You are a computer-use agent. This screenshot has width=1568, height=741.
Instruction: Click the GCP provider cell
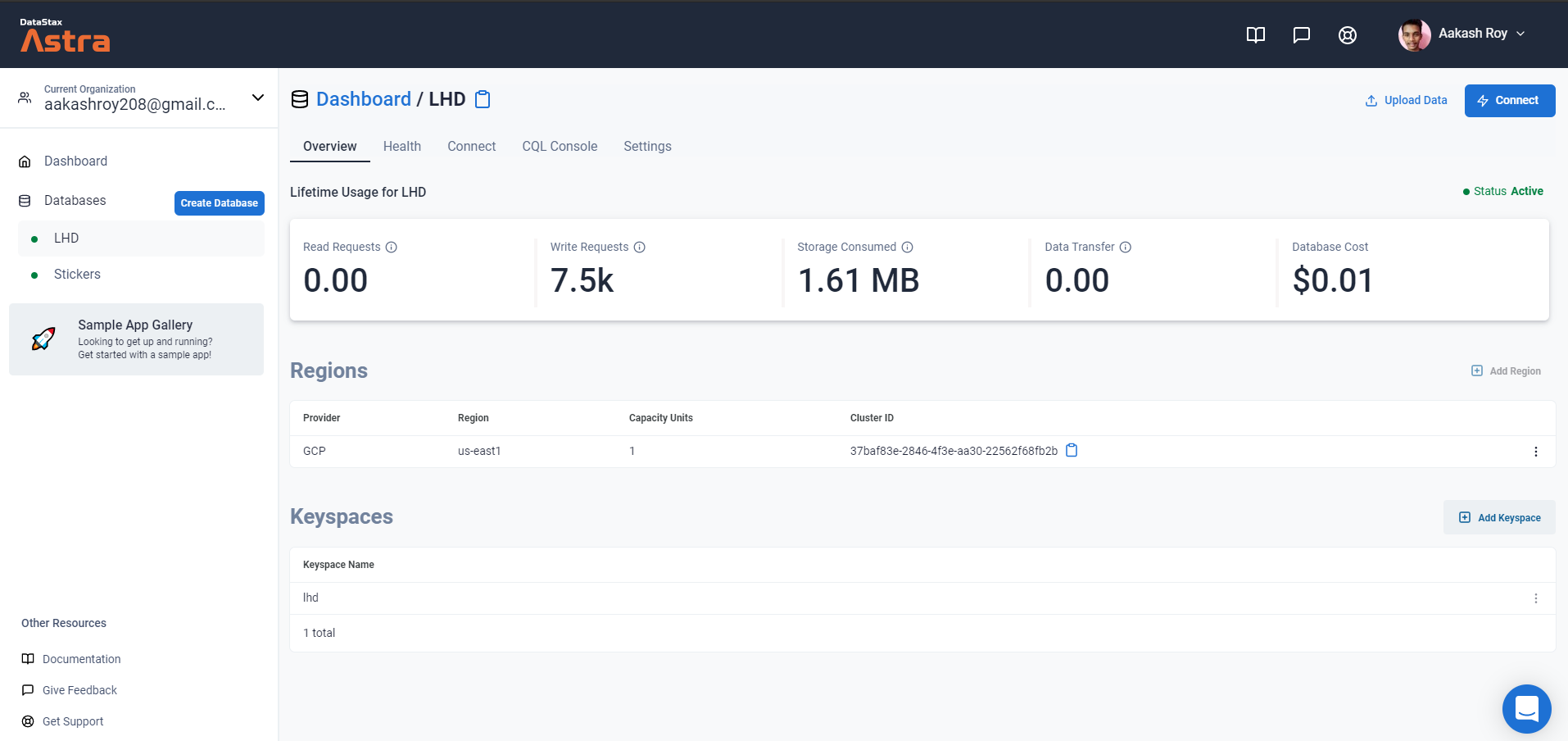click(x=315, y=452)
